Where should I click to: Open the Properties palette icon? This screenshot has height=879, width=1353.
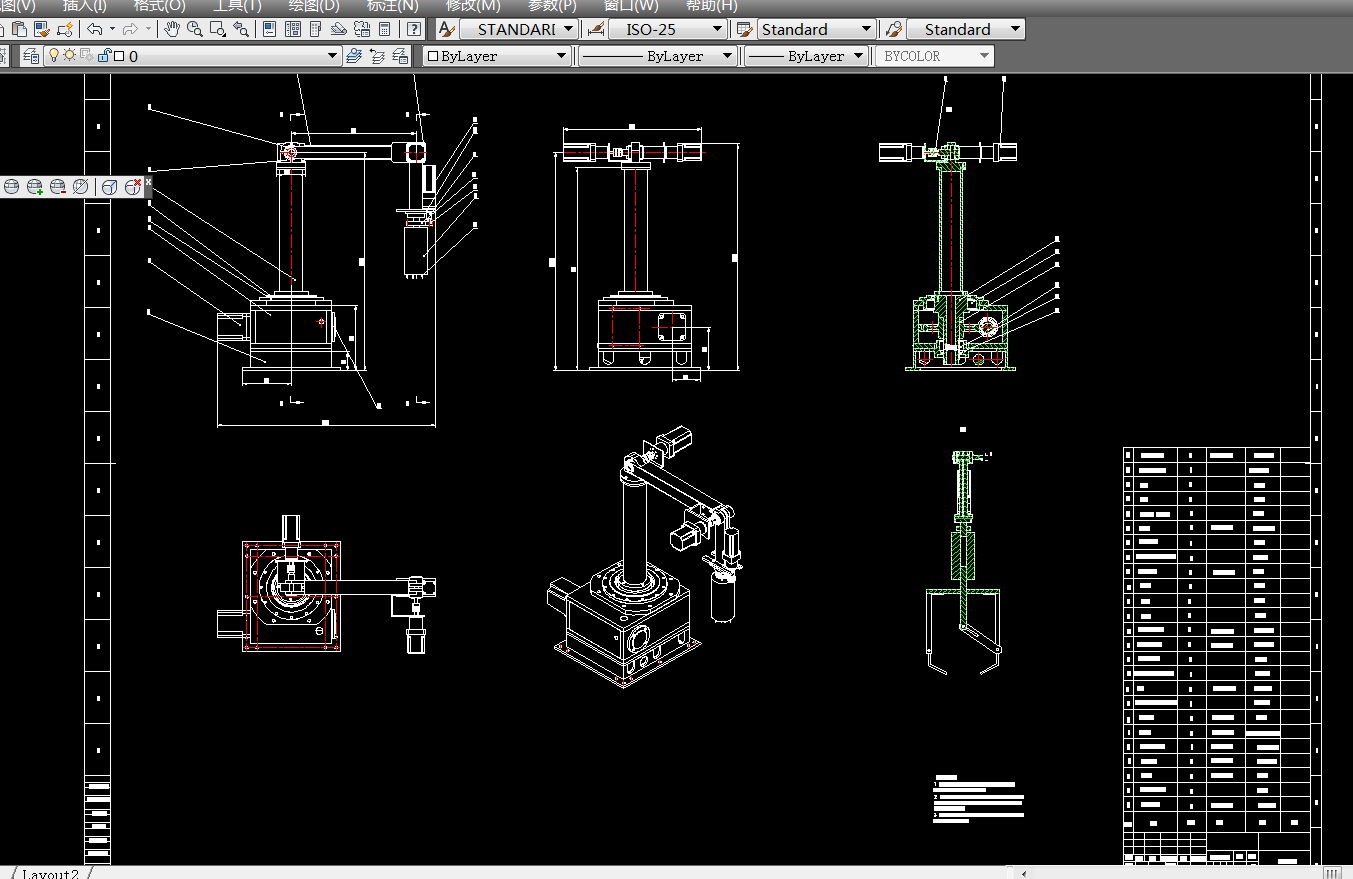coord(269,29)
